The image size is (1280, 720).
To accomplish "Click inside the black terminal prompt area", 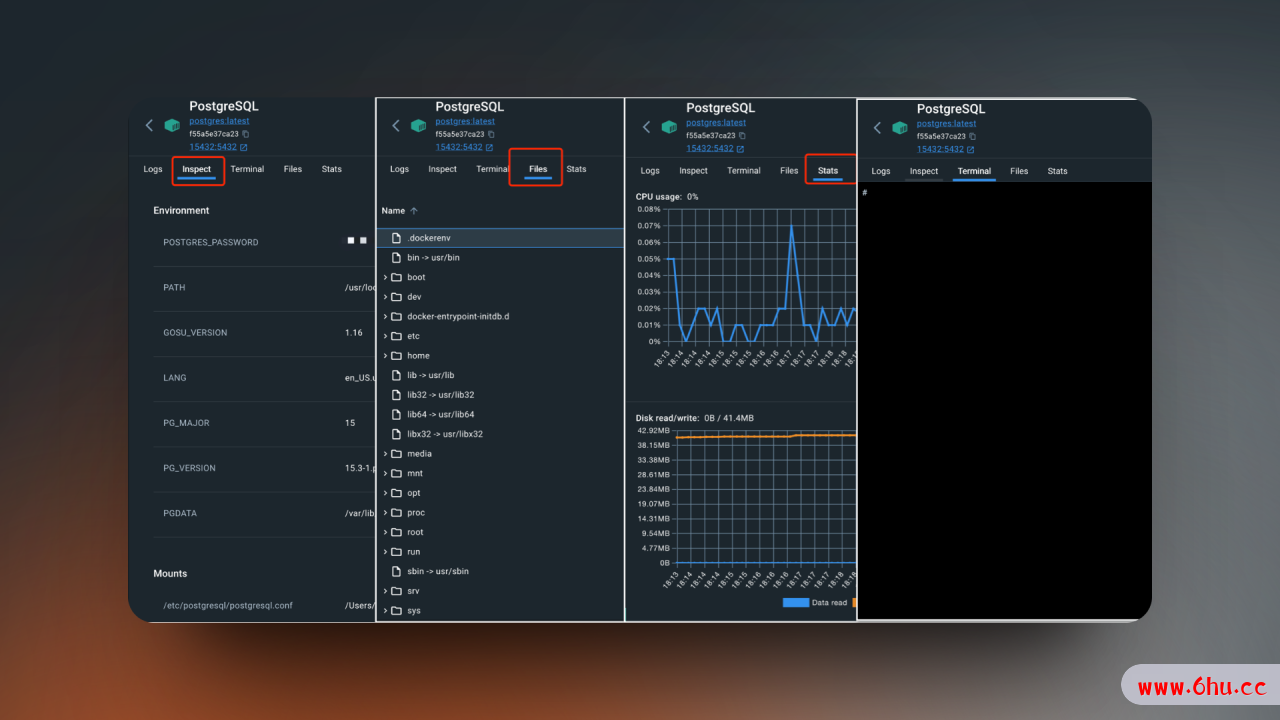I will (1003, 400).
